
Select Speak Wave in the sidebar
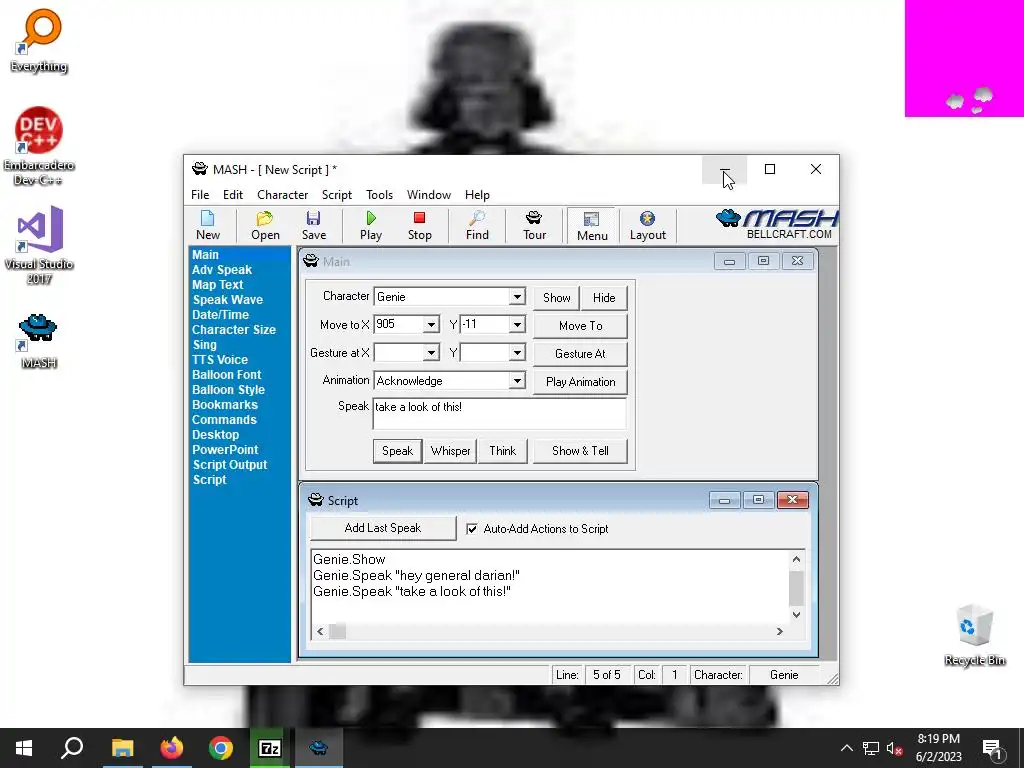click(x=227, y=300)
